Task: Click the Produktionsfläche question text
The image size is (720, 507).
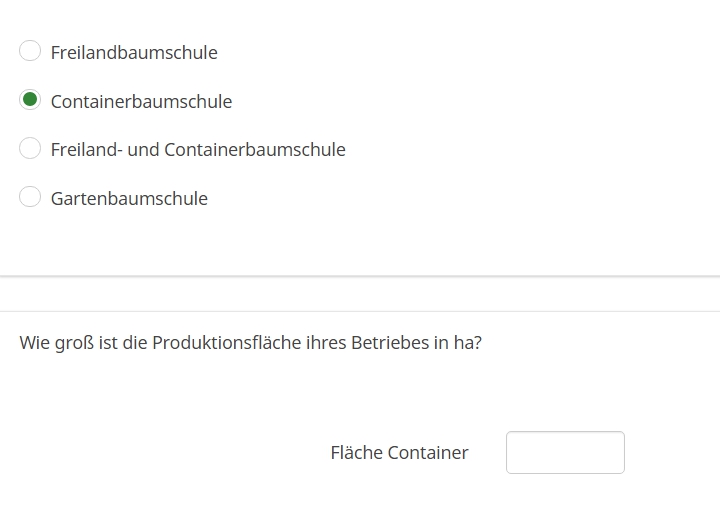Action: pos(250,343)
